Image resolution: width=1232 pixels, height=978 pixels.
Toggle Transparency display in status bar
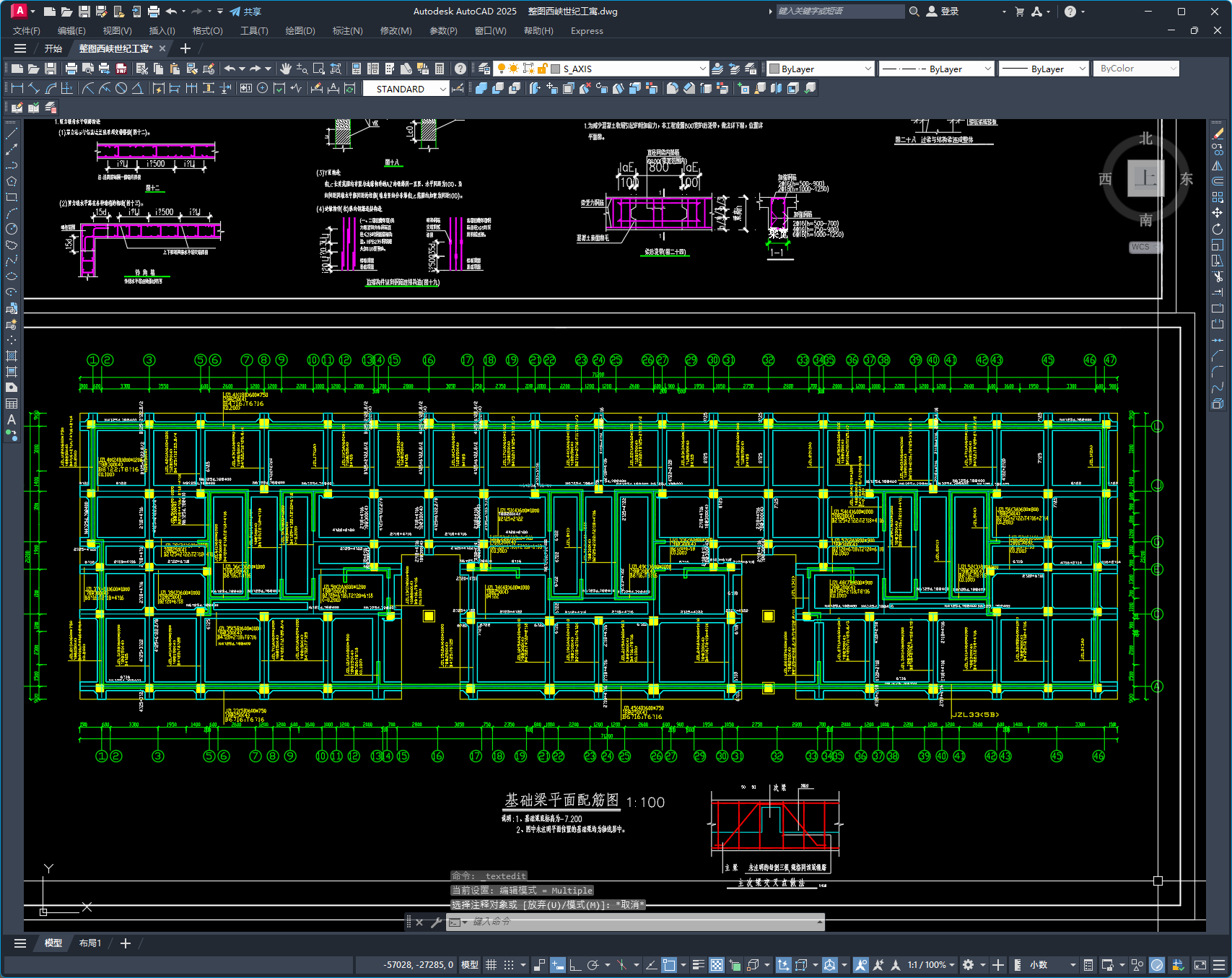click(716, 964)
